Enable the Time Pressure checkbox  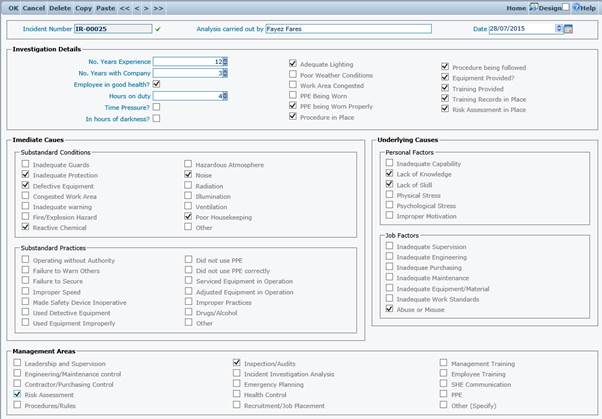tap(157, 107)
